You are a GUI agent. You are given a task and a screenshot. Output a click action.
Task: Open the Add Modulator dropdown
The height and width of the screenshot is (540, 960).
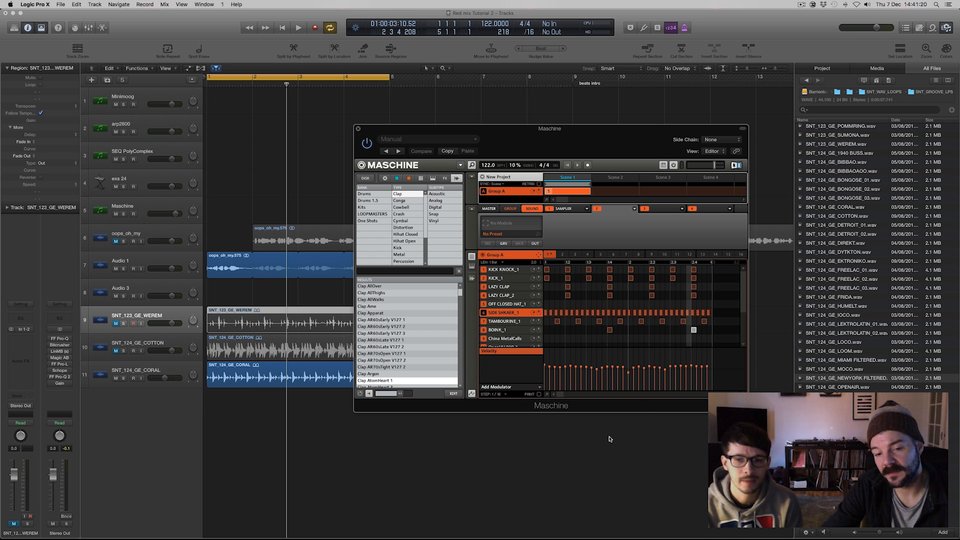511,387
